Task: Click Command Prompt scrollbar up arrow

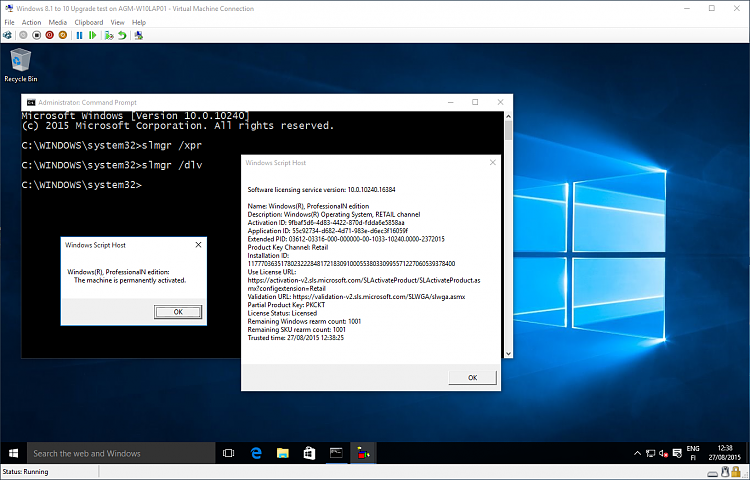Action: [x=508, y=116]
